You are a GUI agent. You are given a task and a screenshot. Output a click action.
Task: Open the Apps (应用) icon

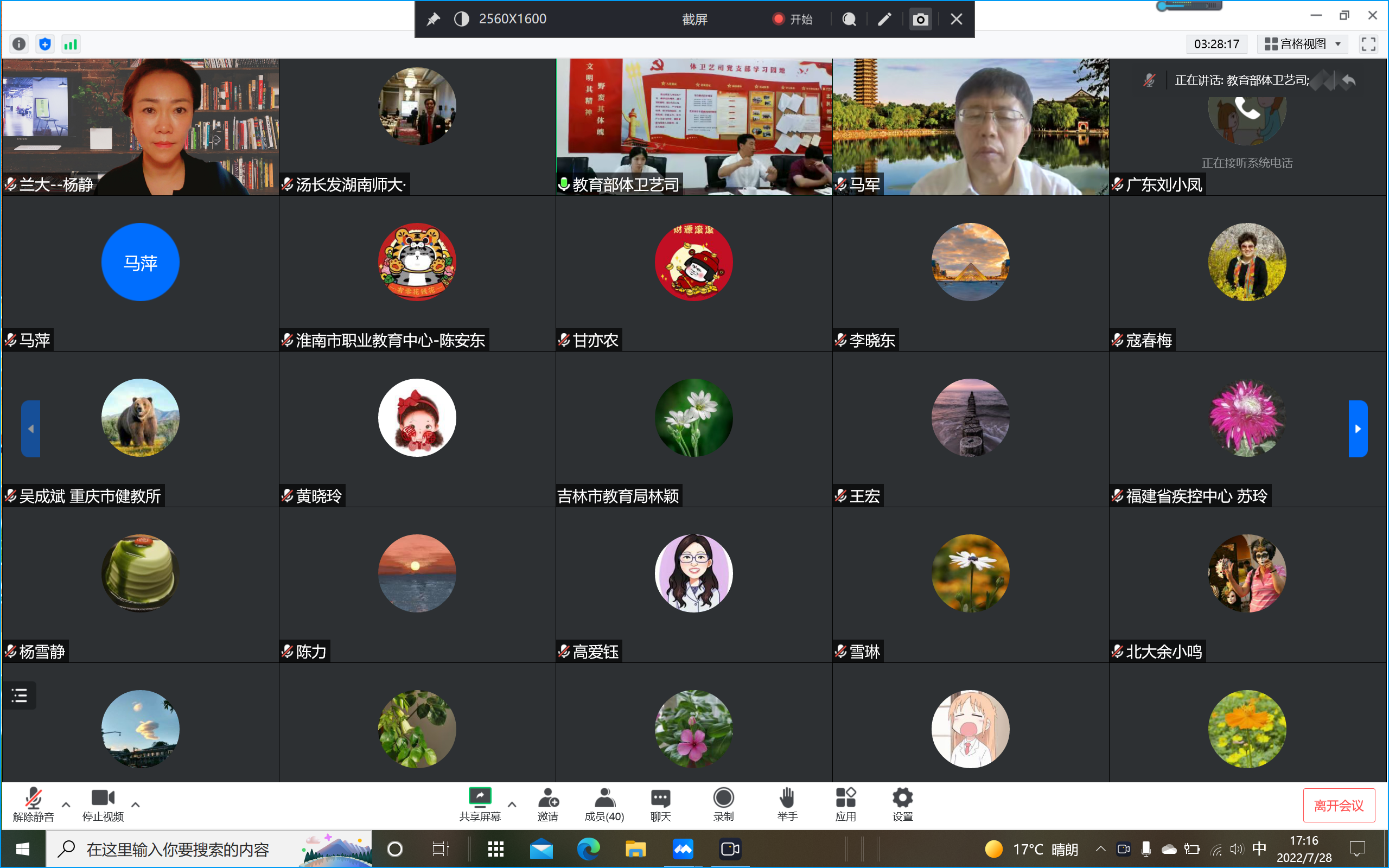pos(845,798)
